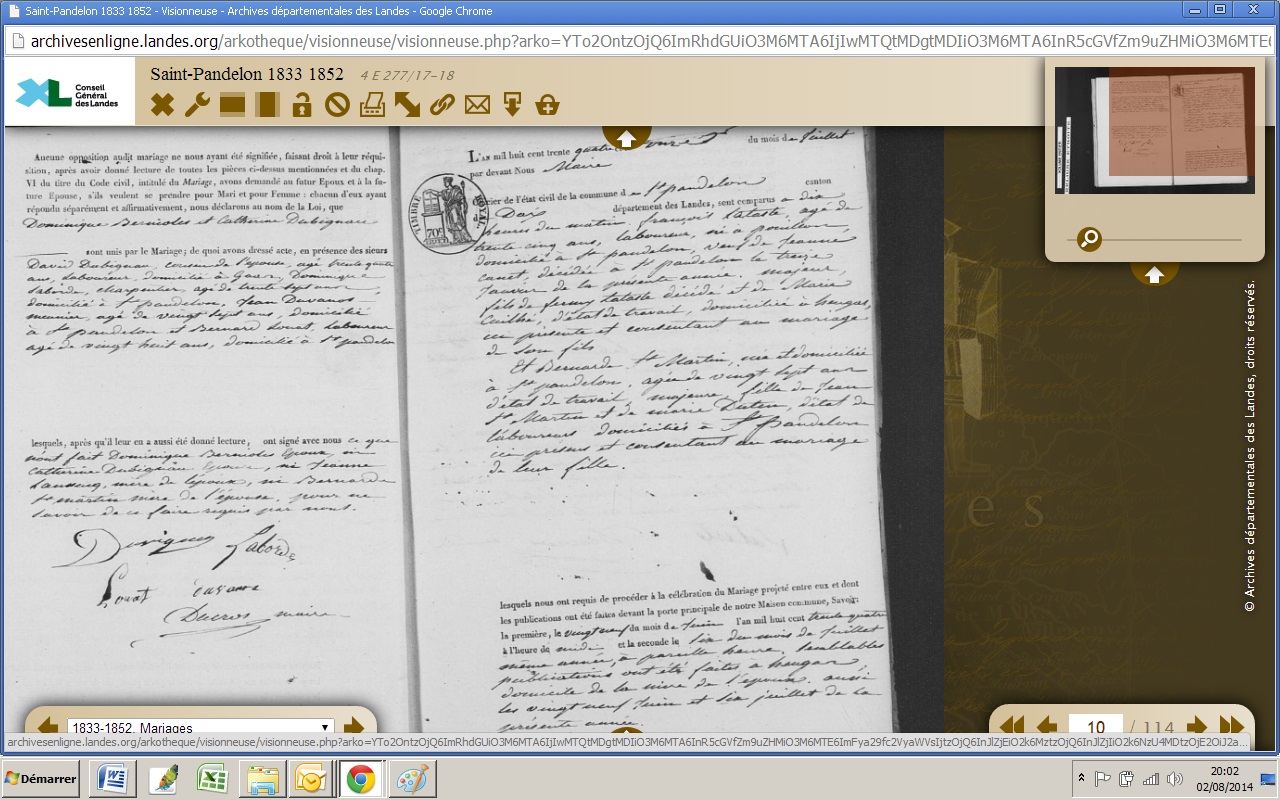Get the permalink via chain icon

coord(442,105)
